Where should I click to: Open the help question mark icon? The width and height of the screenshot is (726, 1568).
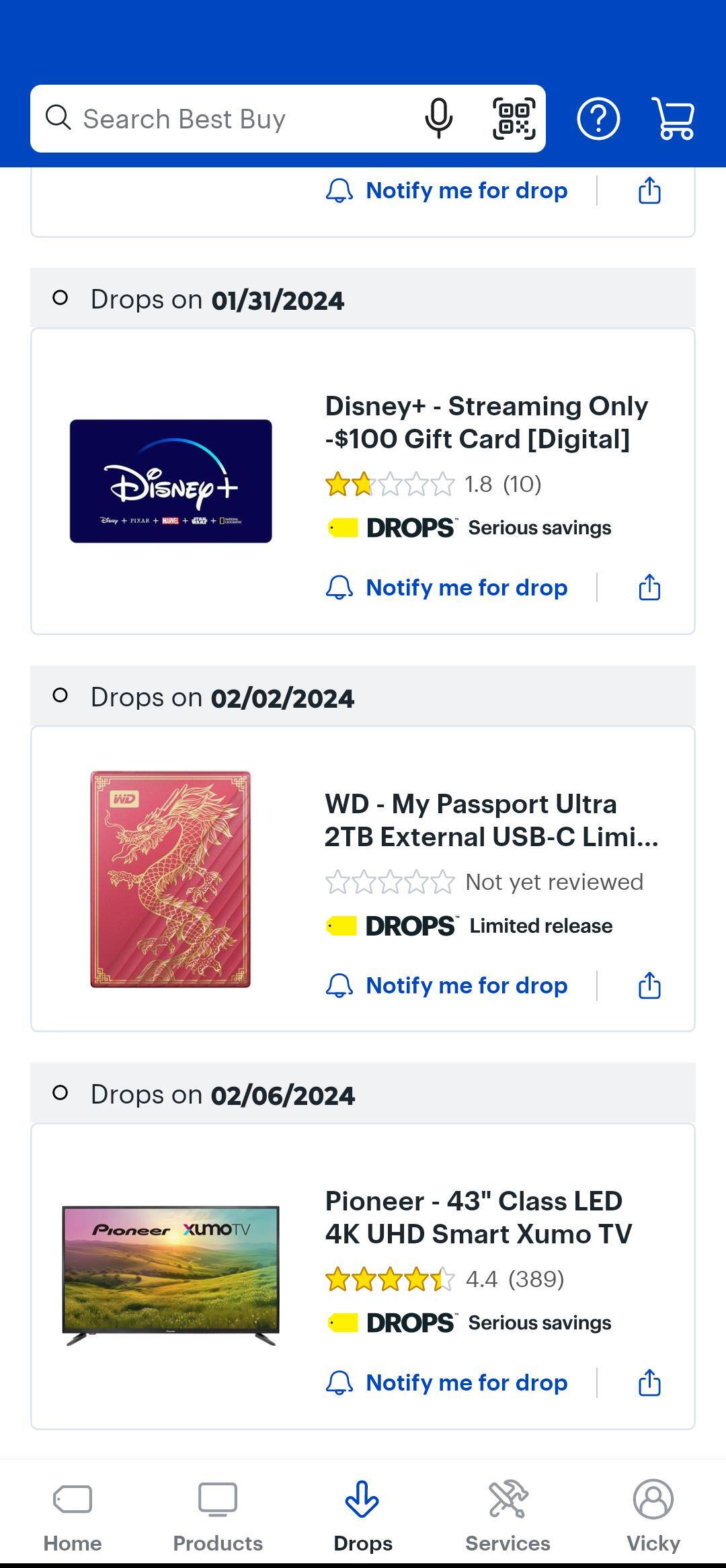click(598, 119)
